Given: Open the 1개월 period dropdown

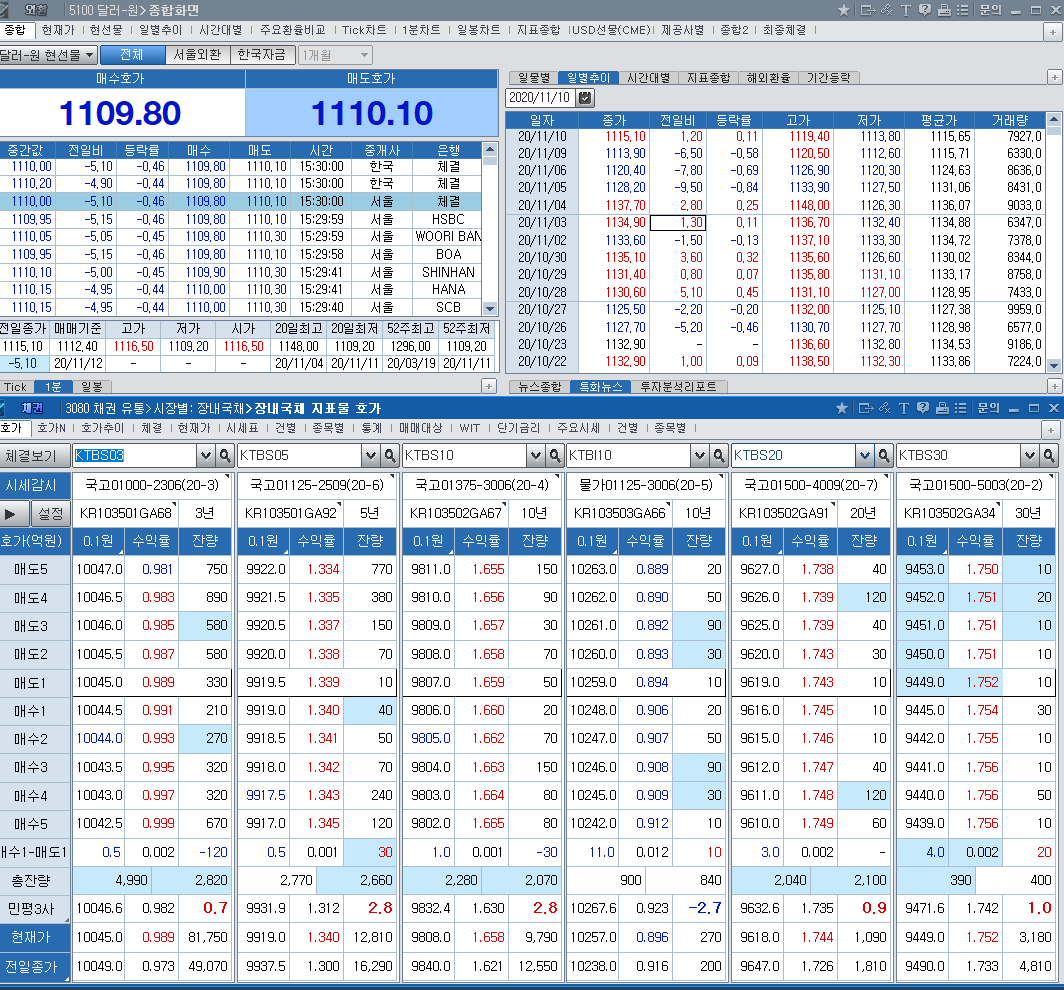Looking at the screenshot, I should [x=335, y=55].
